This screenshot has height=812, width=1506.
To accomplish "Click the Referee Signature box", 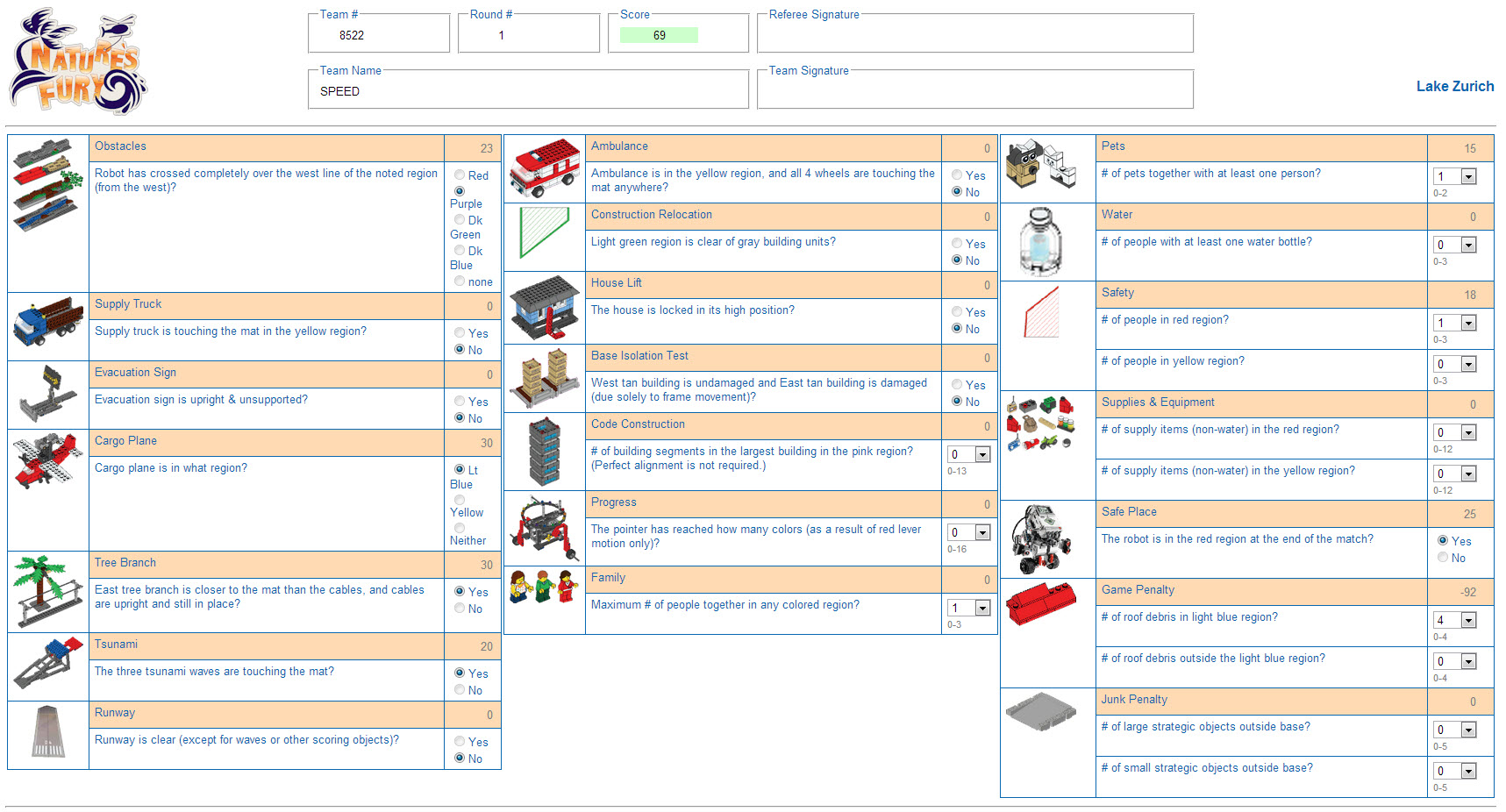I will point(974,36).
